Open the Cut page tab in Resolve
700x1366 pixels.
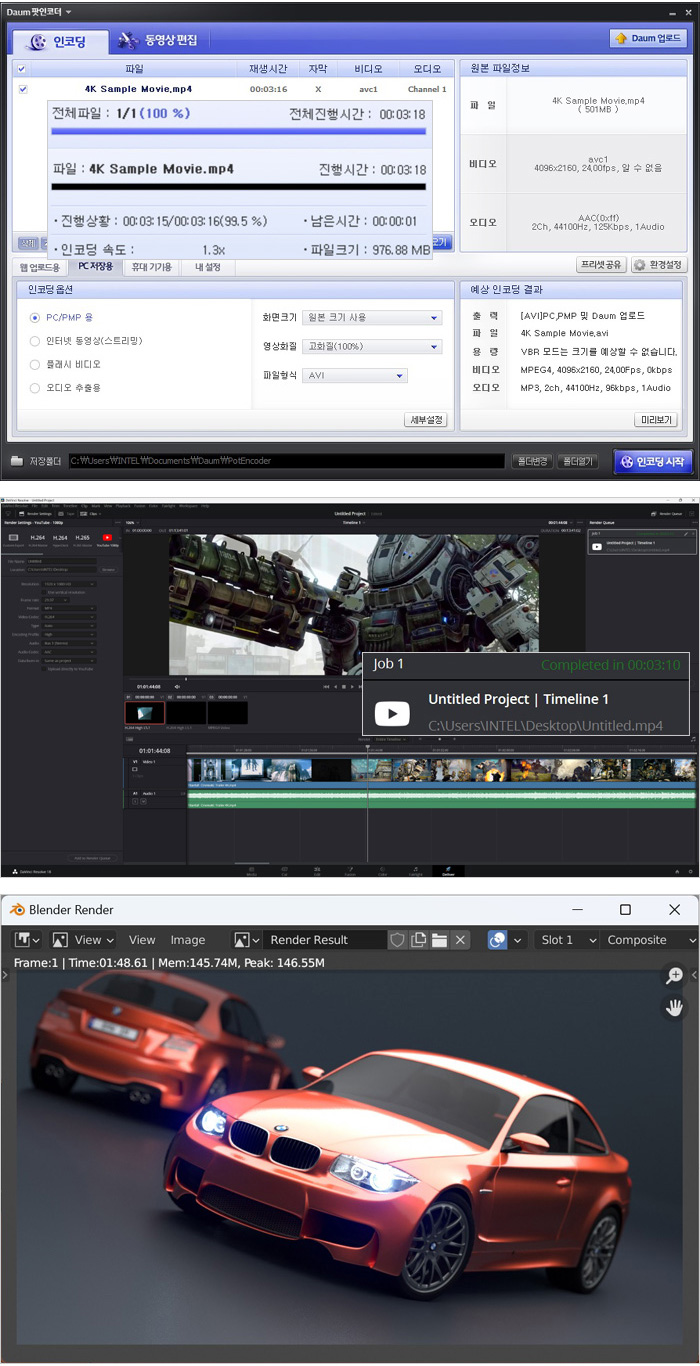pos(284,871)
